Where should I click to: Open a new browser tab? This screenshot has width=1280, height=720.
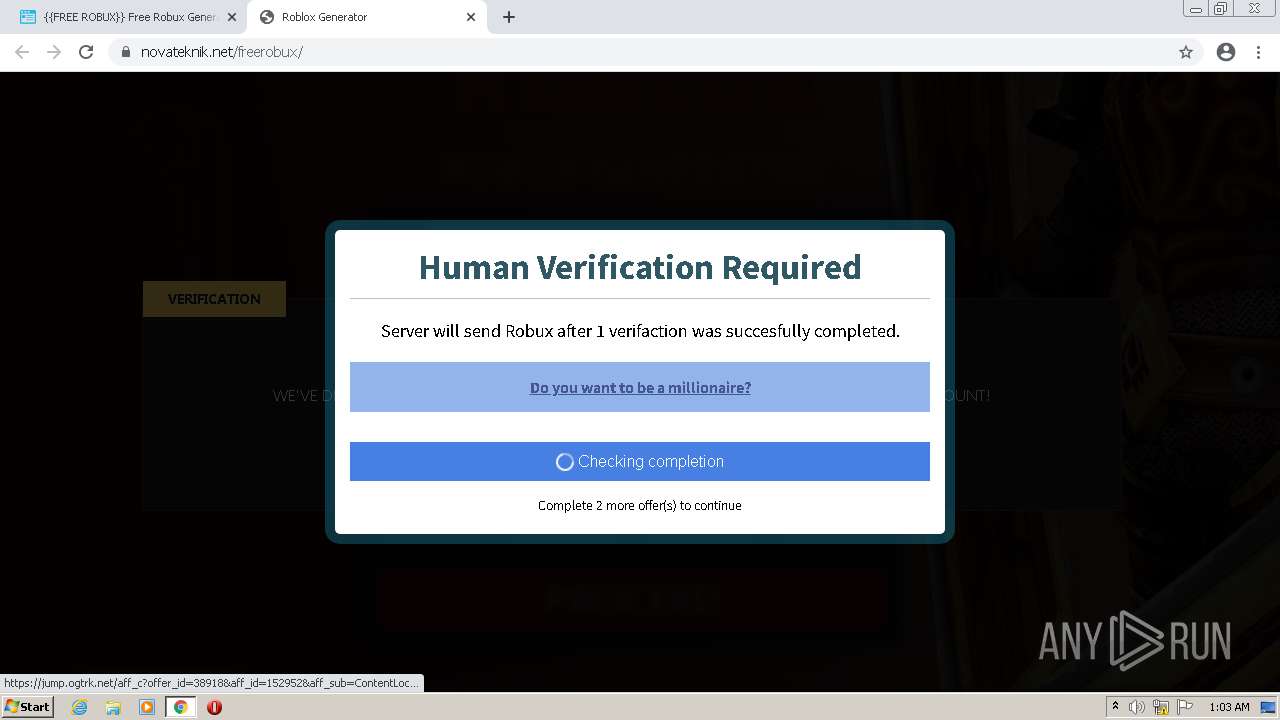509,17
